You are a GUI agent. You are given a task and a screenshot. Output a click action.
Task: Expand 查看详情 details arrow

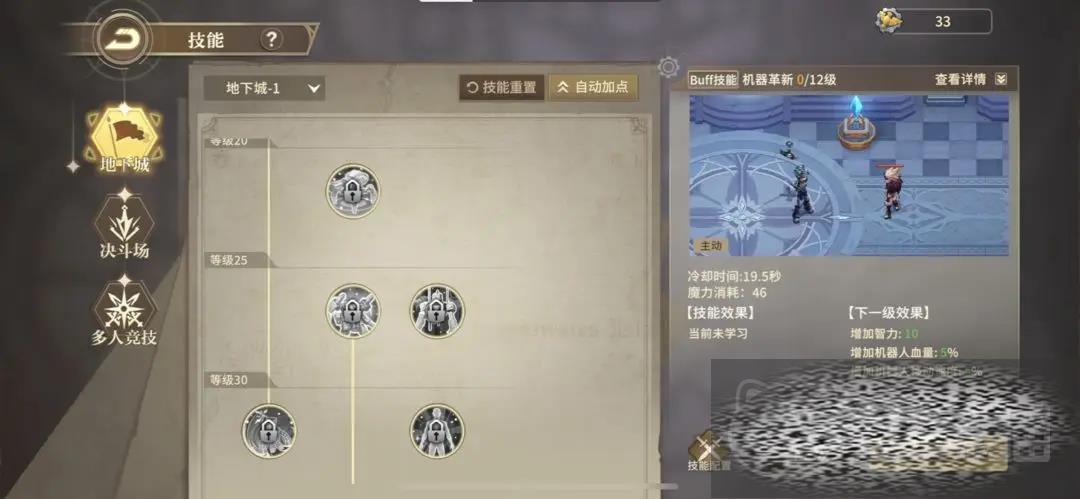(x=1001, y=79)
